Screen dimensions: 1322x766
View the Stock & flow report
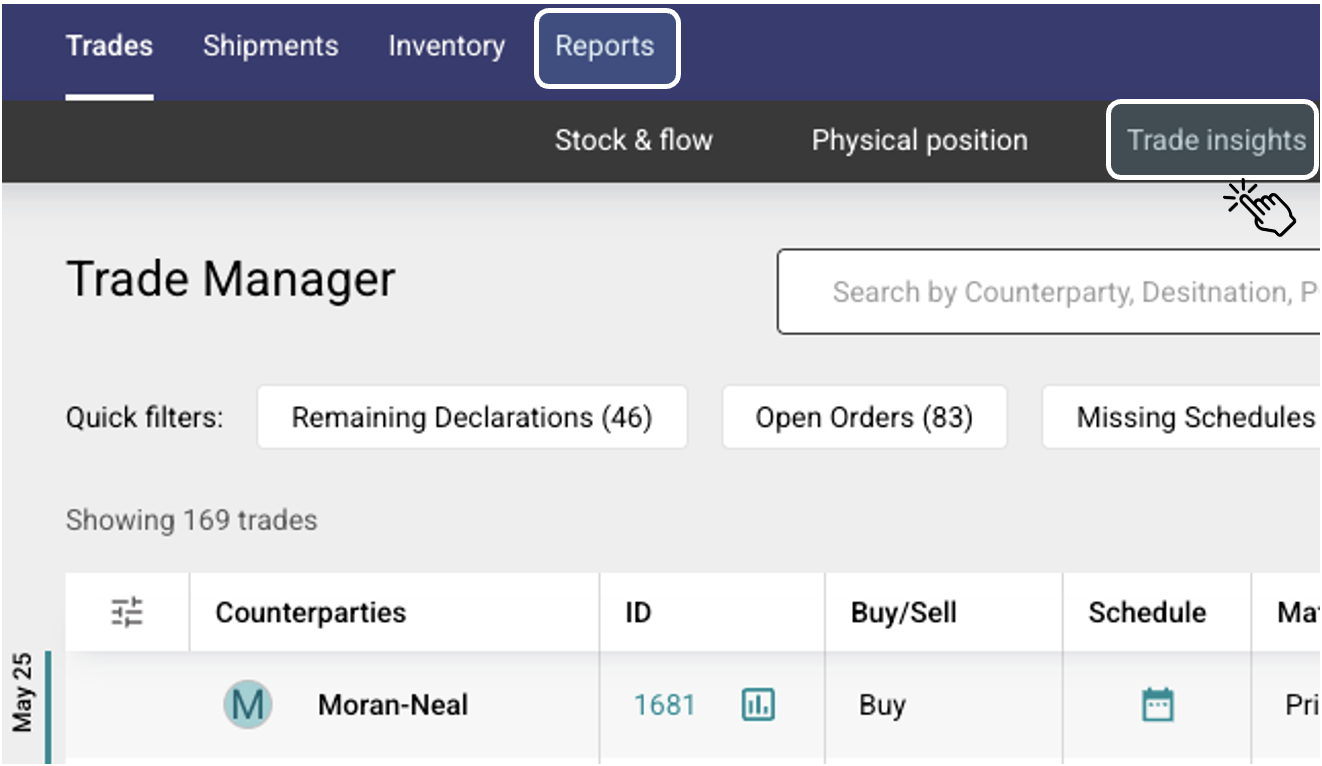click(632, 140)
